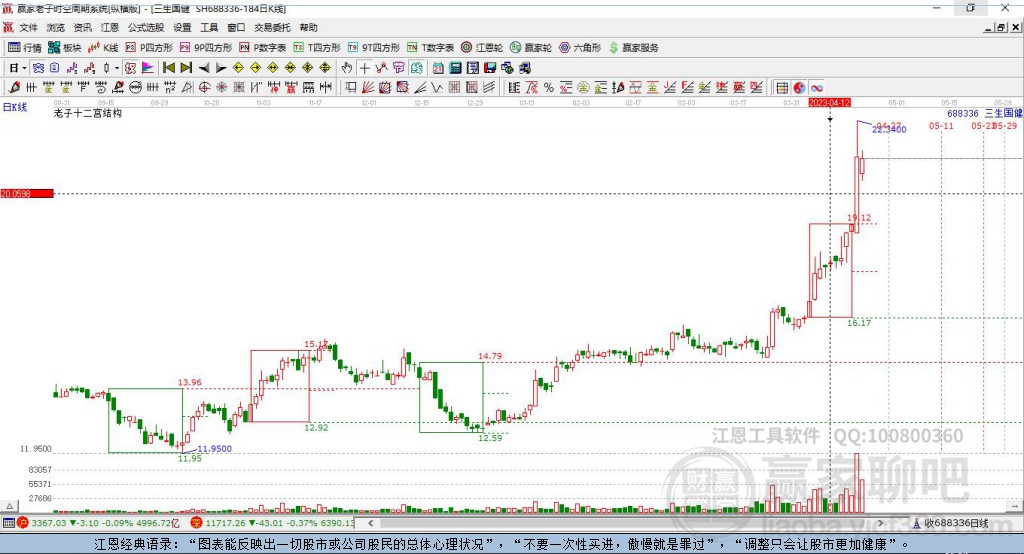Open the P数字表 number table
The width and height of the screenshot is (1024, 554).
263,48
